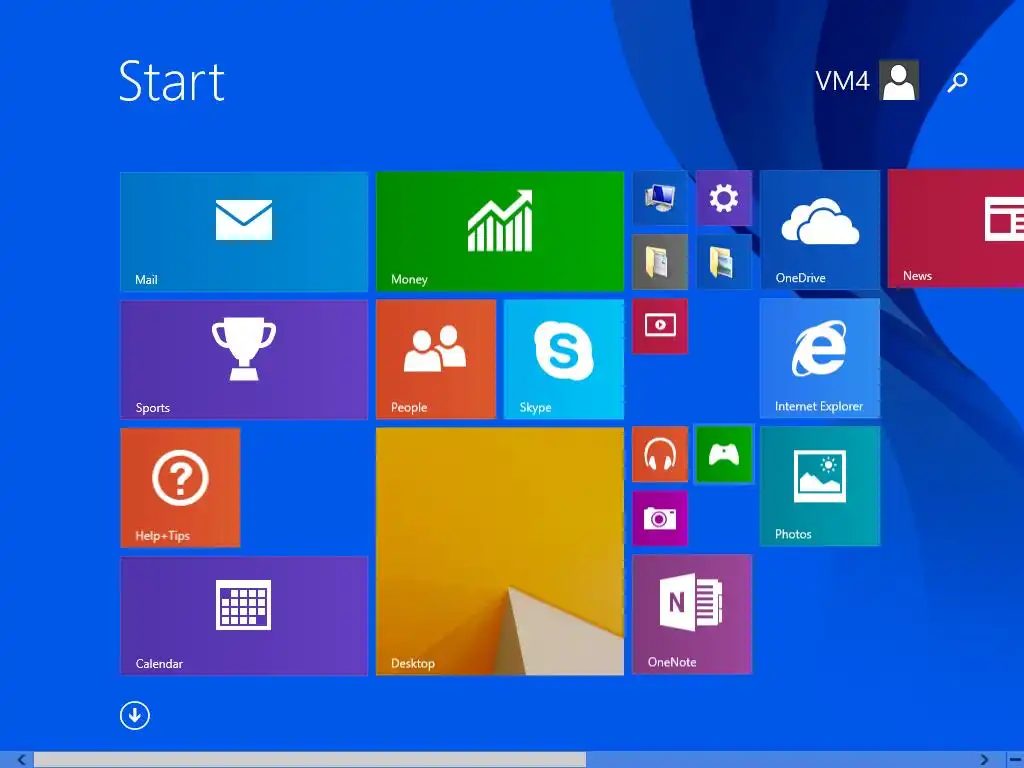The image size is (1024, 768).
Task: Launch the OneDrive tile
Action: pos(820,230)
